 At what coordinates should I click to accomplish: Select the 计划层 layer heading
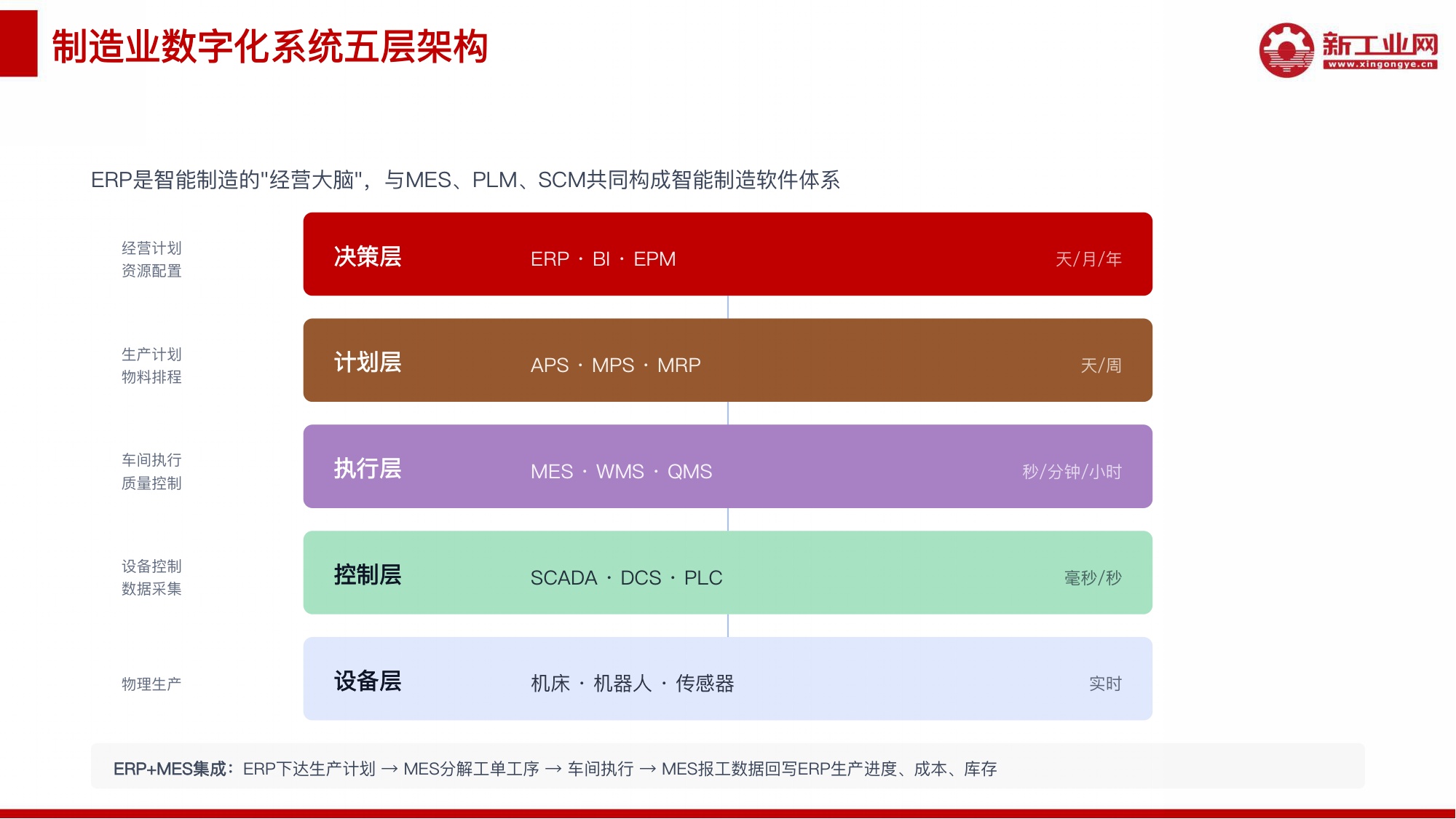(x=368, y=362)
